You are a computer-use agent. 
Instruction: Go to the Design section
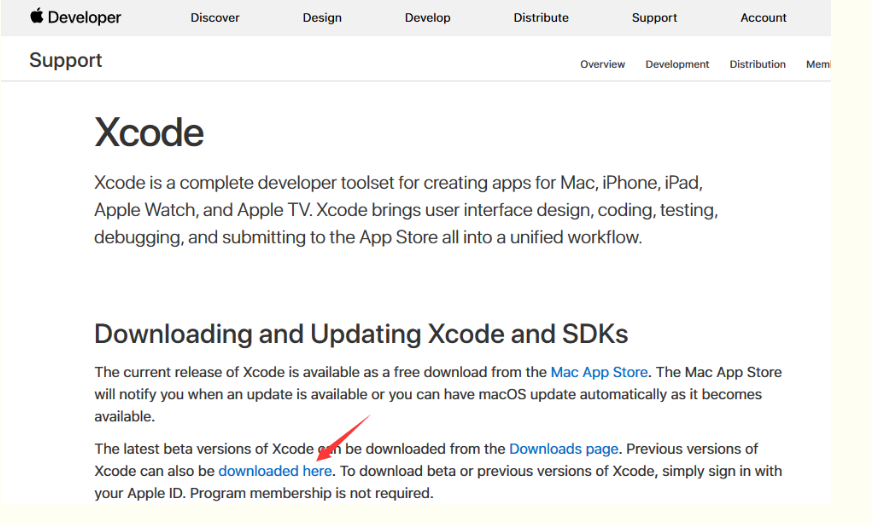point(322,18)
